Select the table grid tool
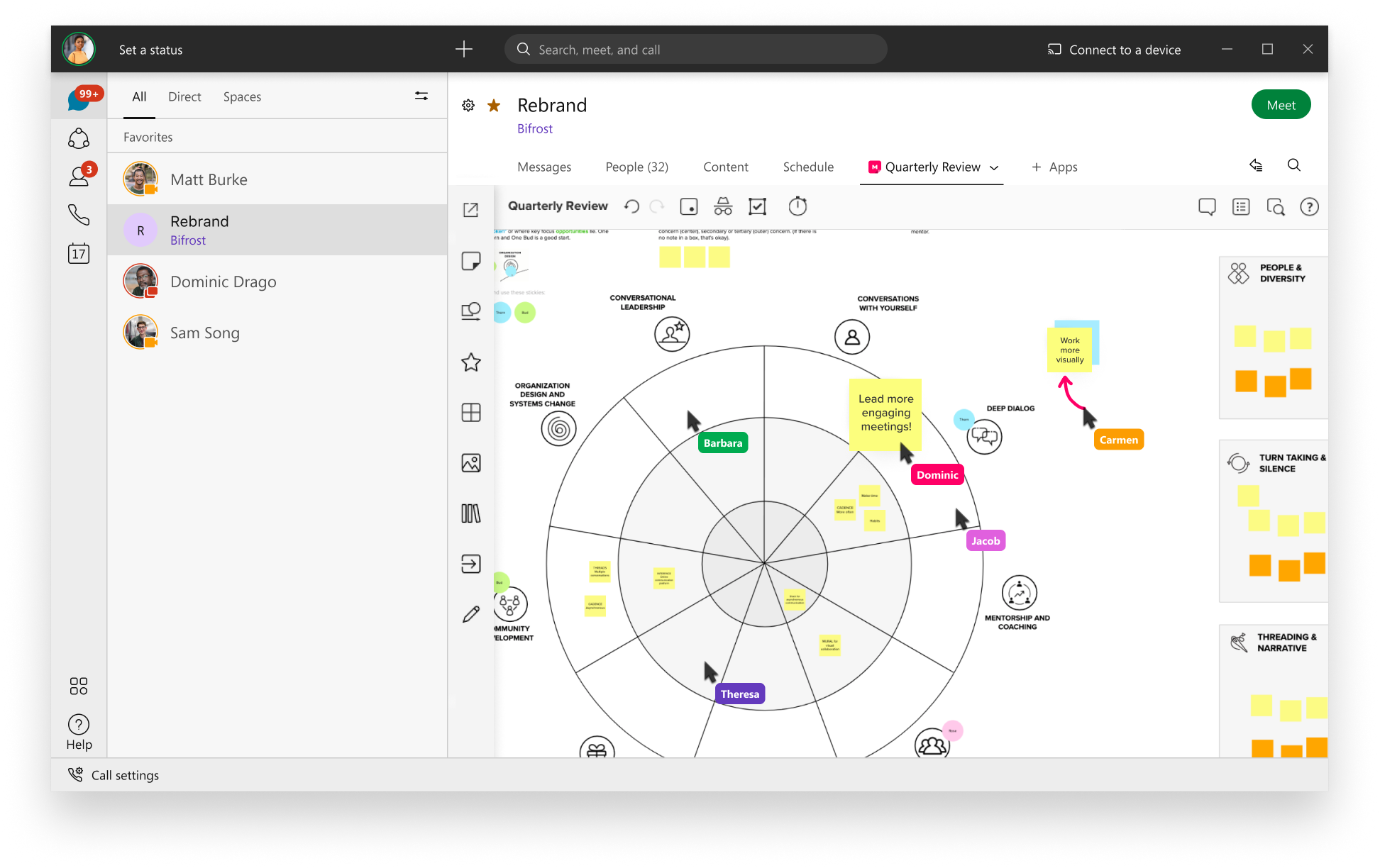 tap(471, 412)
